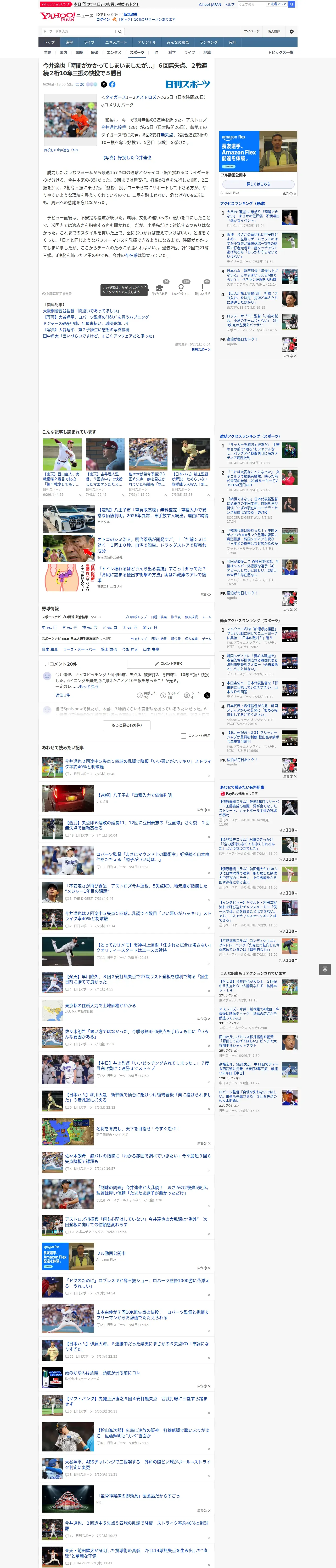The image size is (336, 1568).
Task: Open the 【写真】好投した今井達也 link
Action: coord(126,158)
